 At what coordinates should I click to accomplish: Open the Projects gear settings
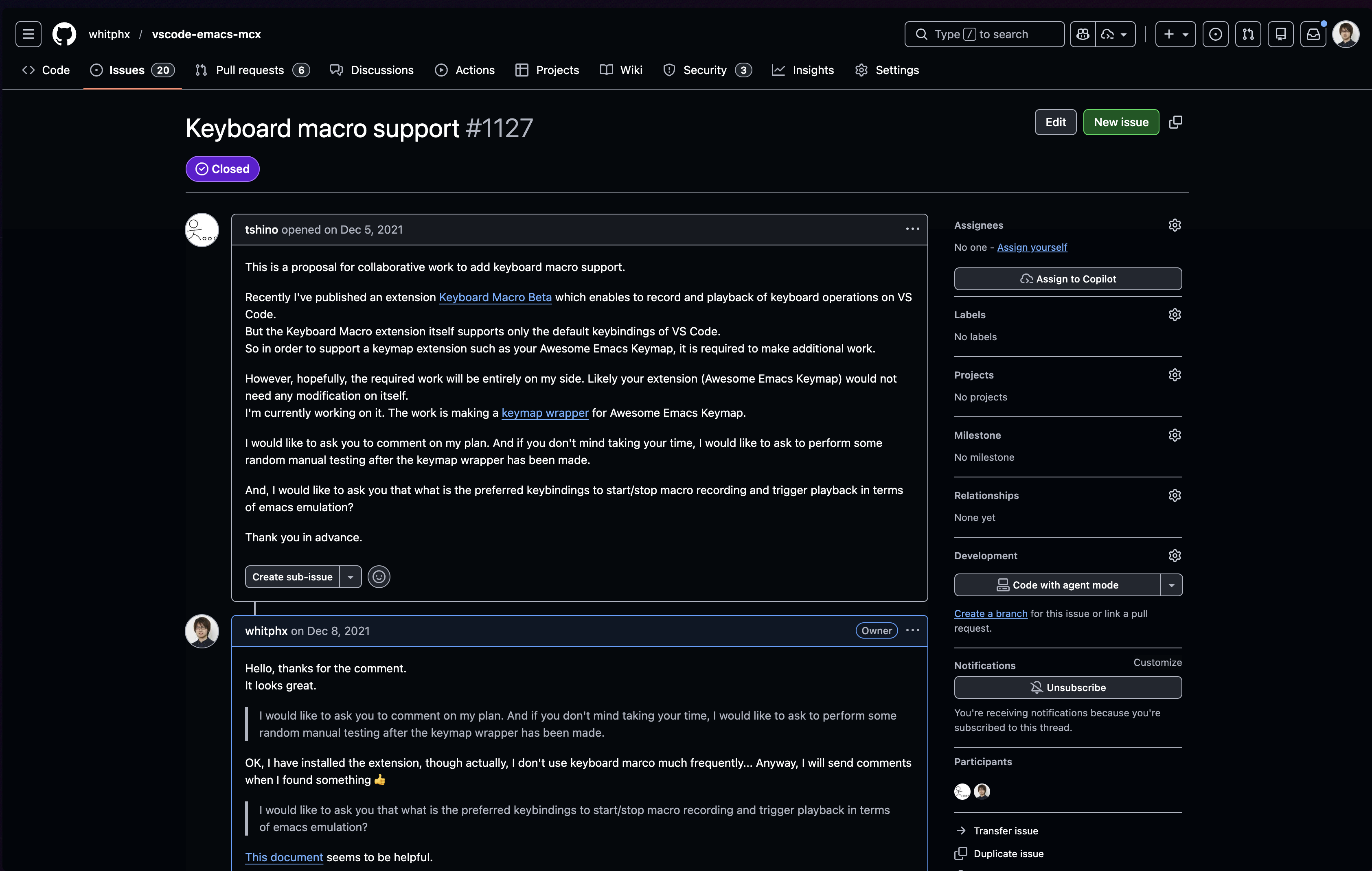(1174, 375)
